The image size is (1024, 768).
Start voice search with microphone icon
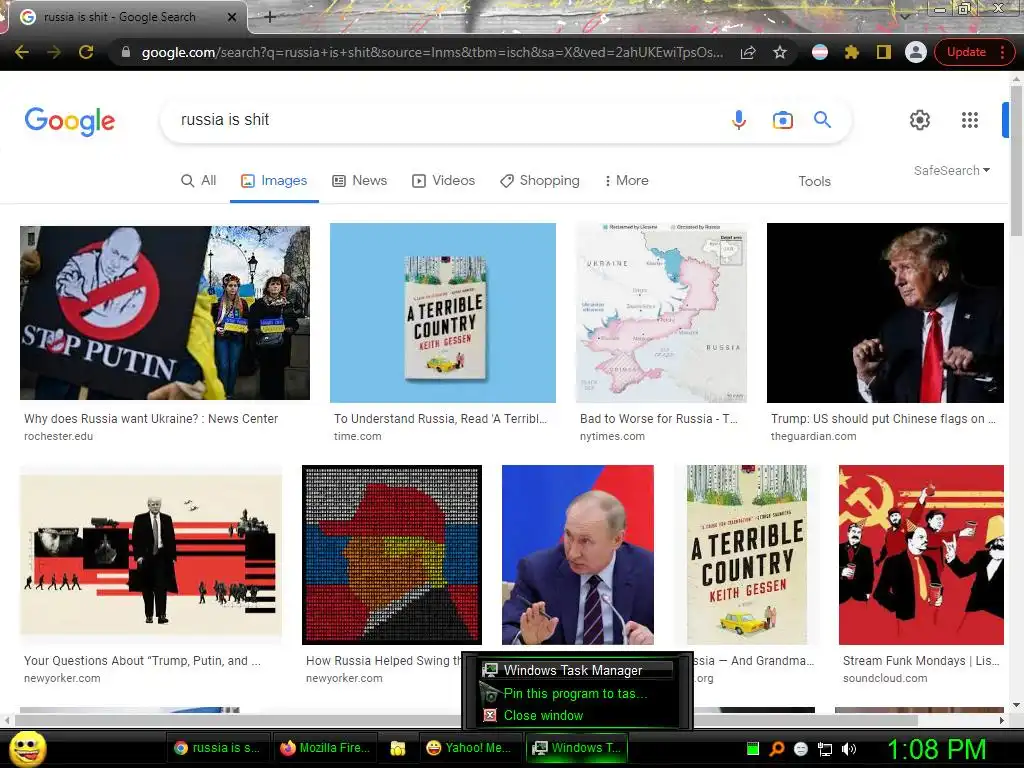(739, 120)
